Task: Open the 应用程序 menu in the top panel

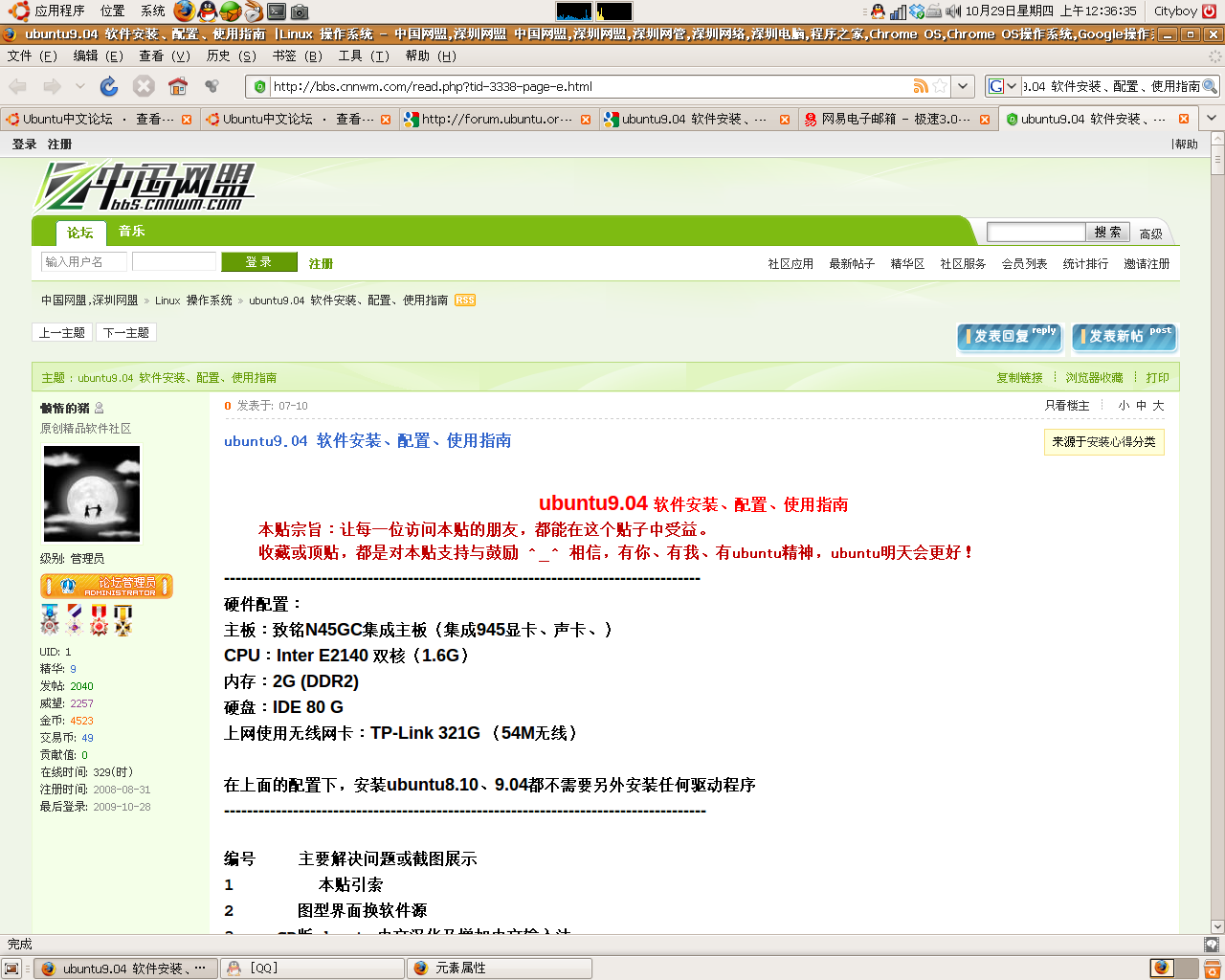Action: coord(48,11)
